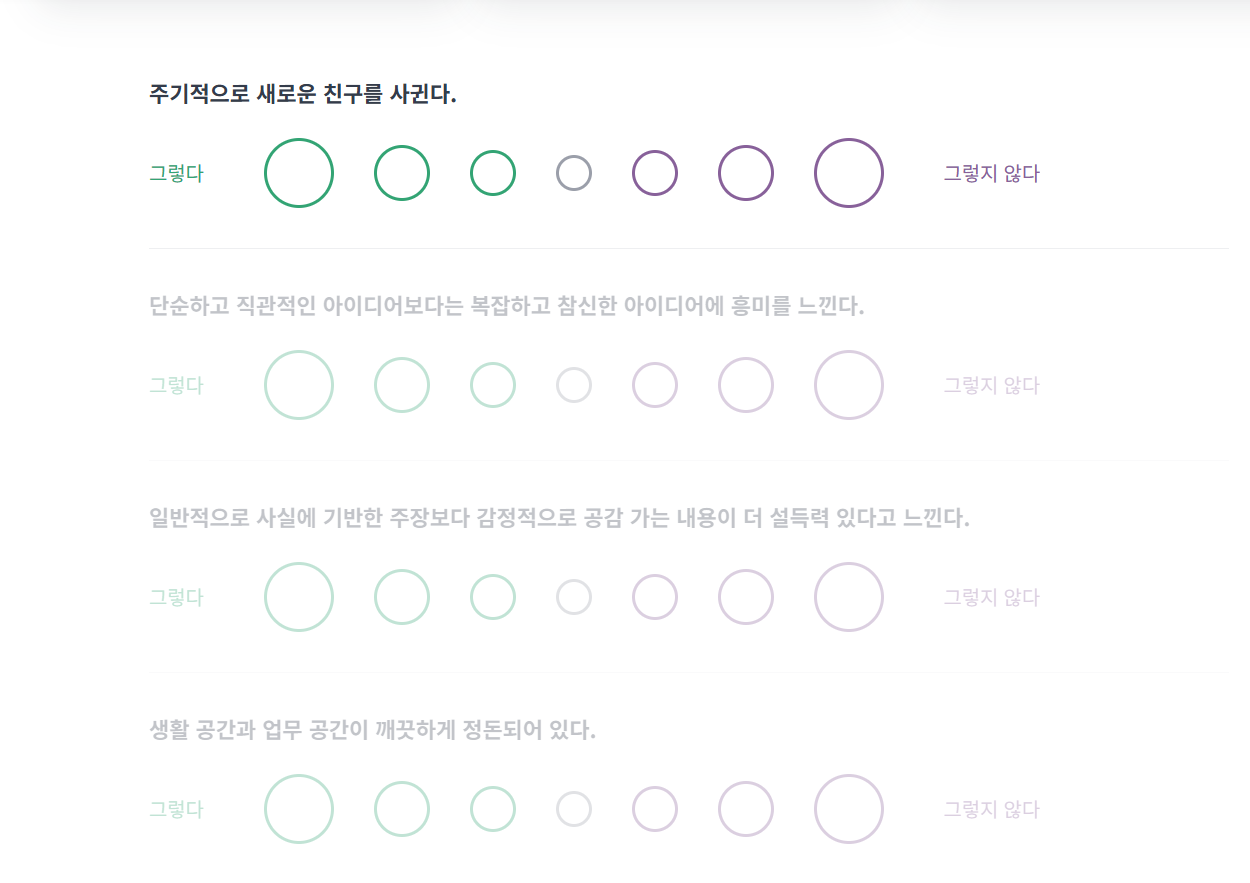Screen dimensions: 1250x883
Task: Pick strongly disagree for the tidy workspace question
Action: [x=849, y=808]
